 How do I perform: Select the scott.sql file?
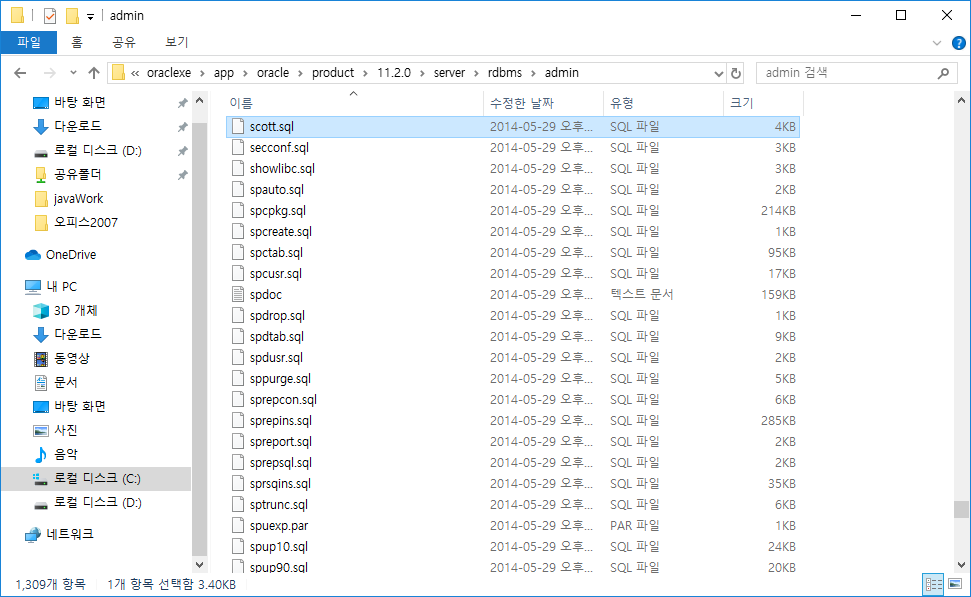coord(513,126)
